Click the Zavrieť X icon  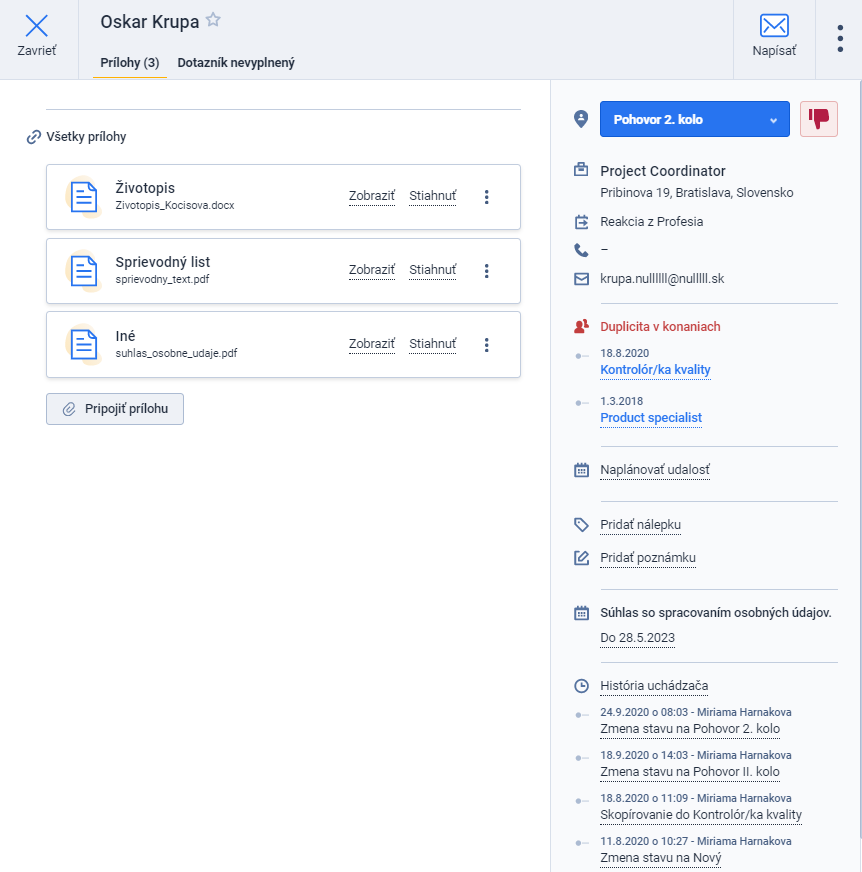pos(37,26)
